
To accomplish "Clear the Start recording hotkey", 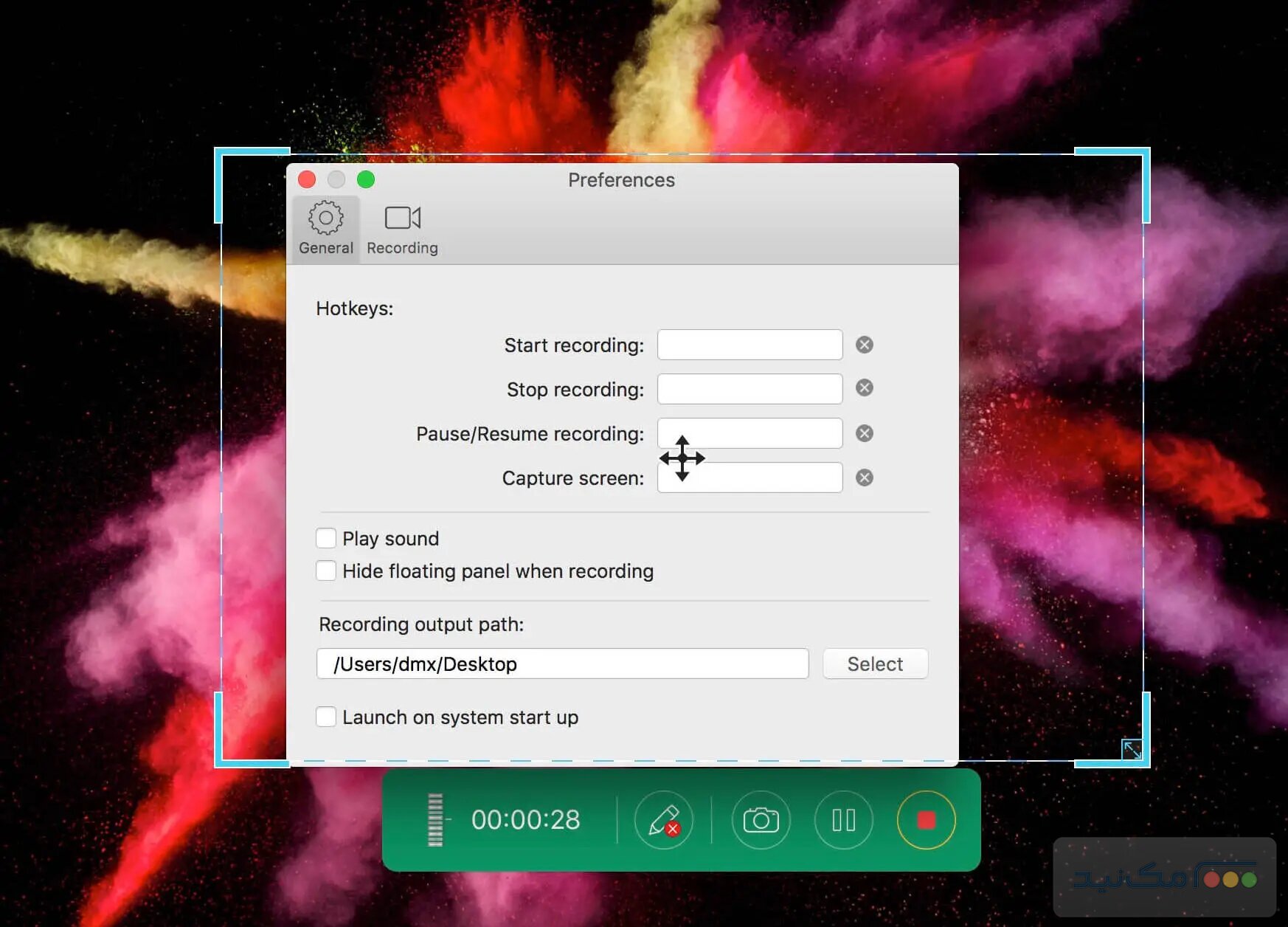I will (x=863, y=344).
